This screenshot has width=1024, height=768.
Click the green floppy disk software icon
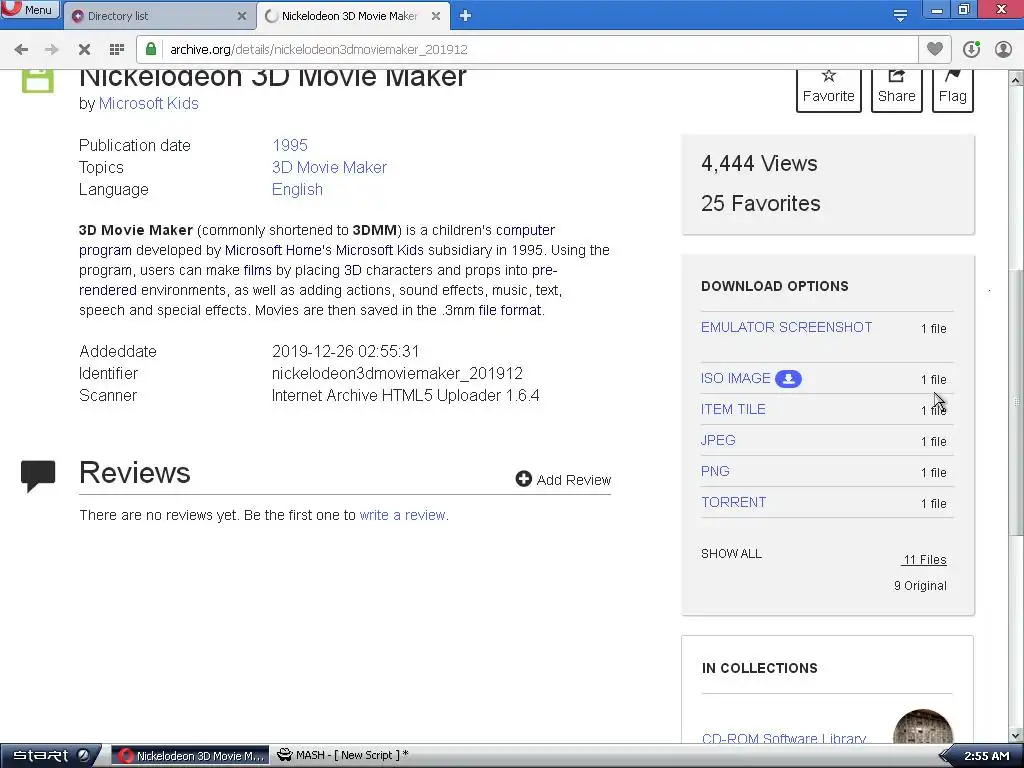[38, 81]
